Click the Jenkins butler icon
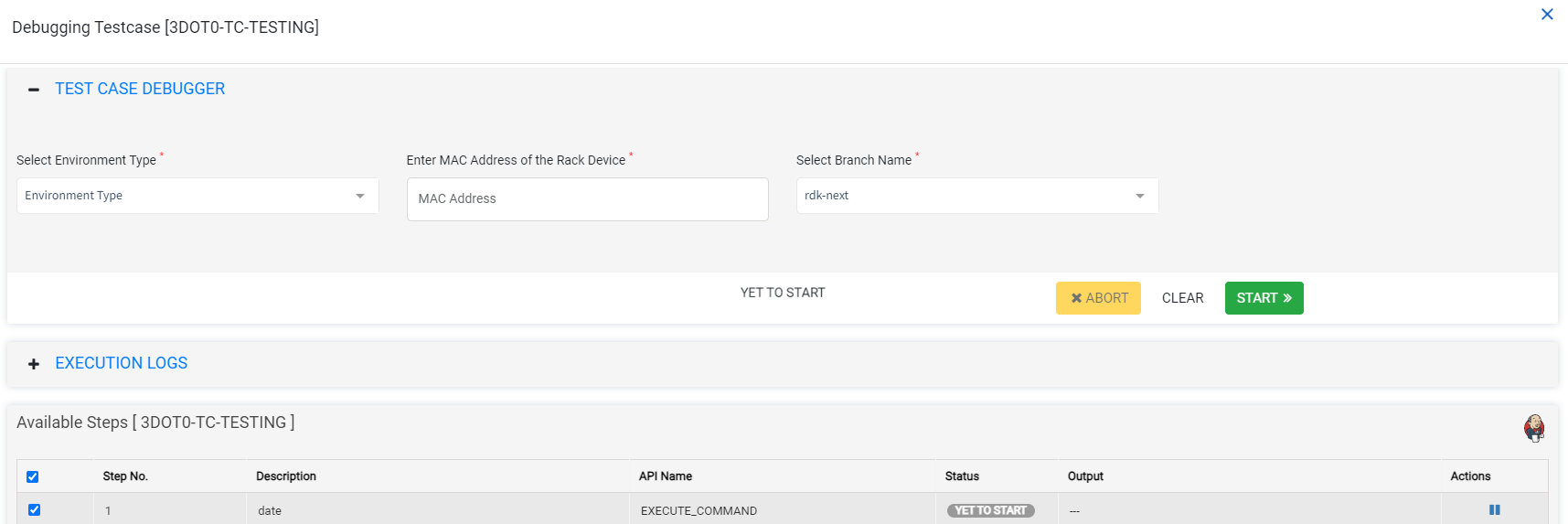 click(x=1534, y=427)
